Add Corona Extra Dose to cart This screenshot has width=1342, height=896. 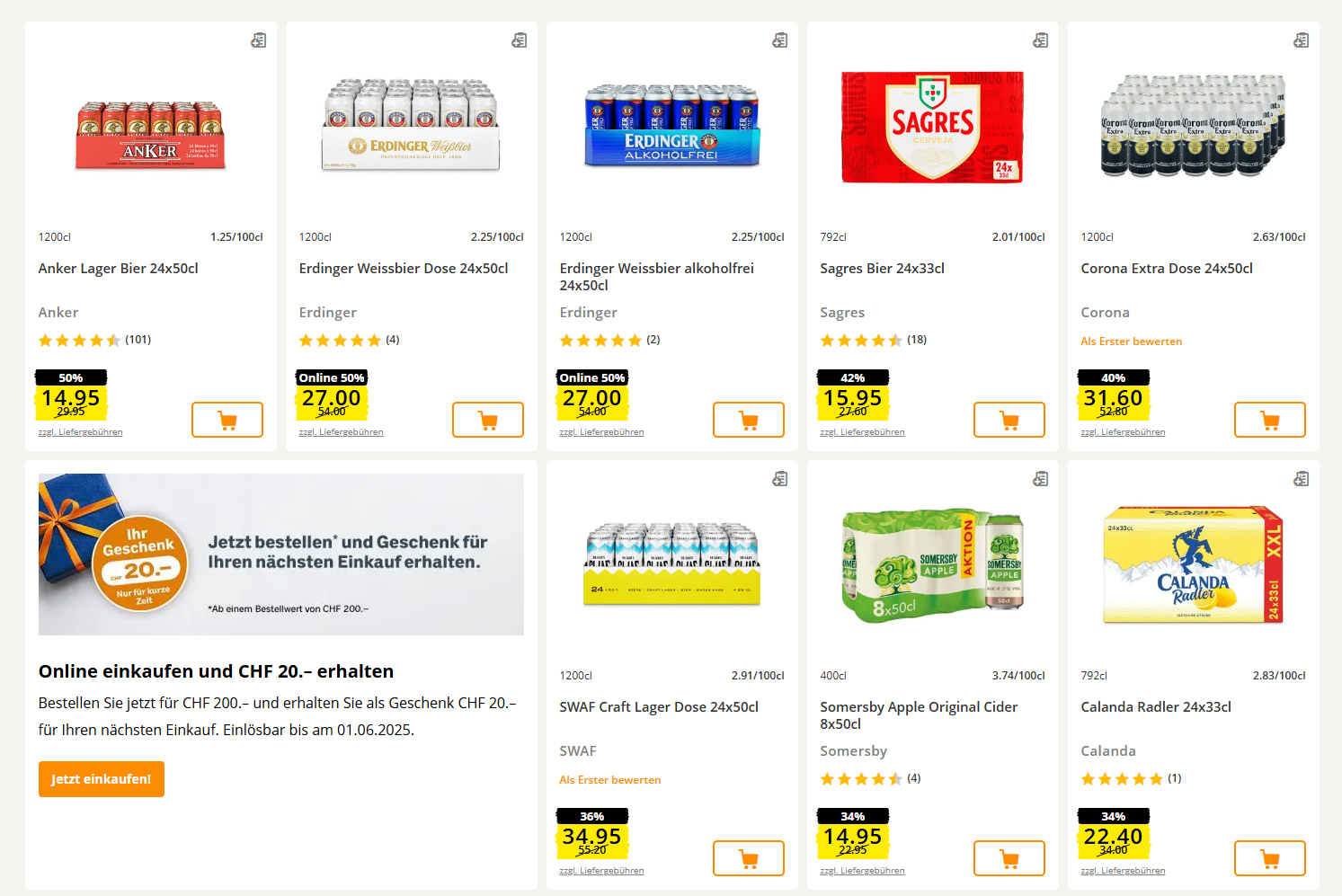click(1270, 420)
